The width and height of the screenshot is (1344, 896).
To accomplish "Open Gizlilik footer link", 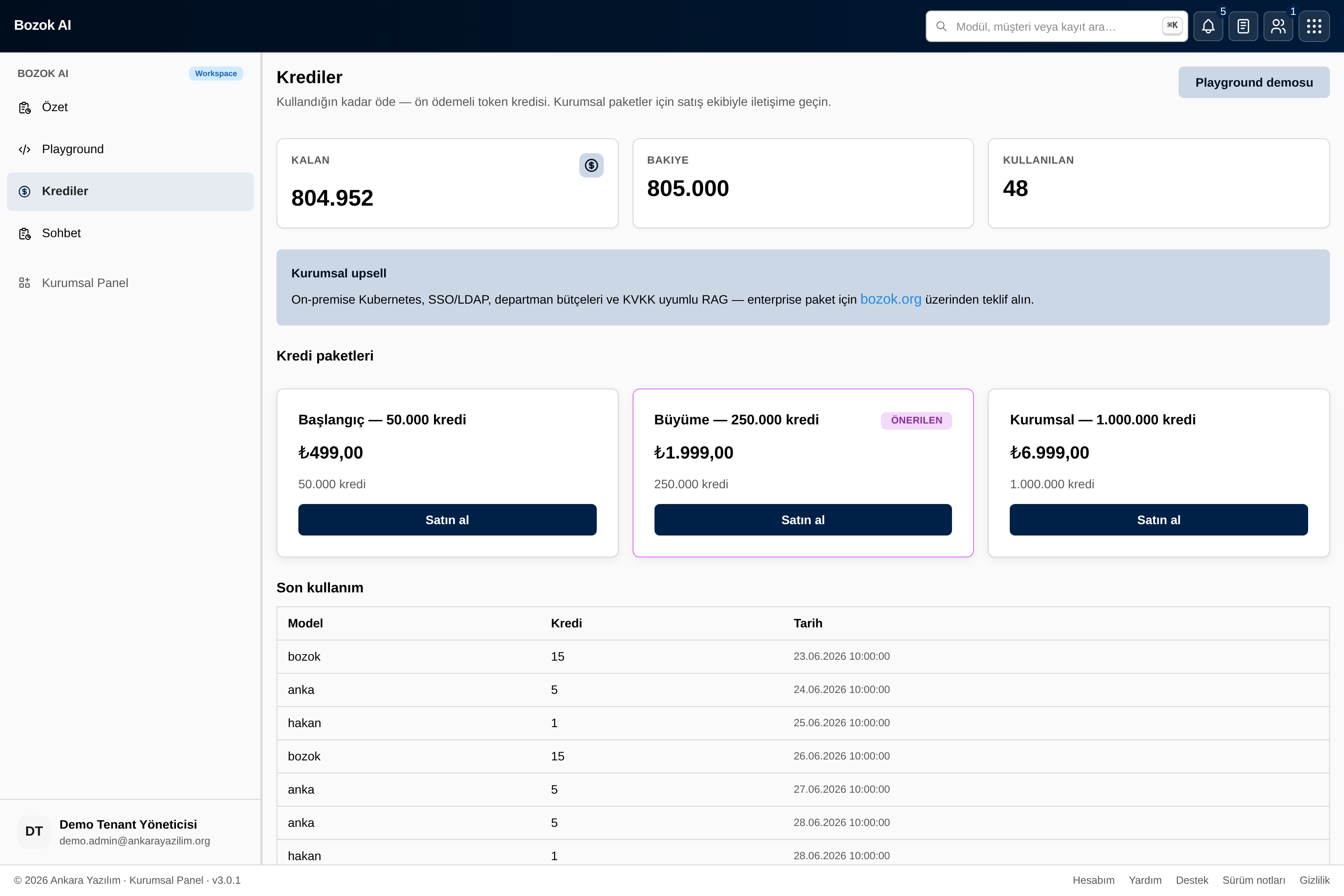I will point(1314,881).
